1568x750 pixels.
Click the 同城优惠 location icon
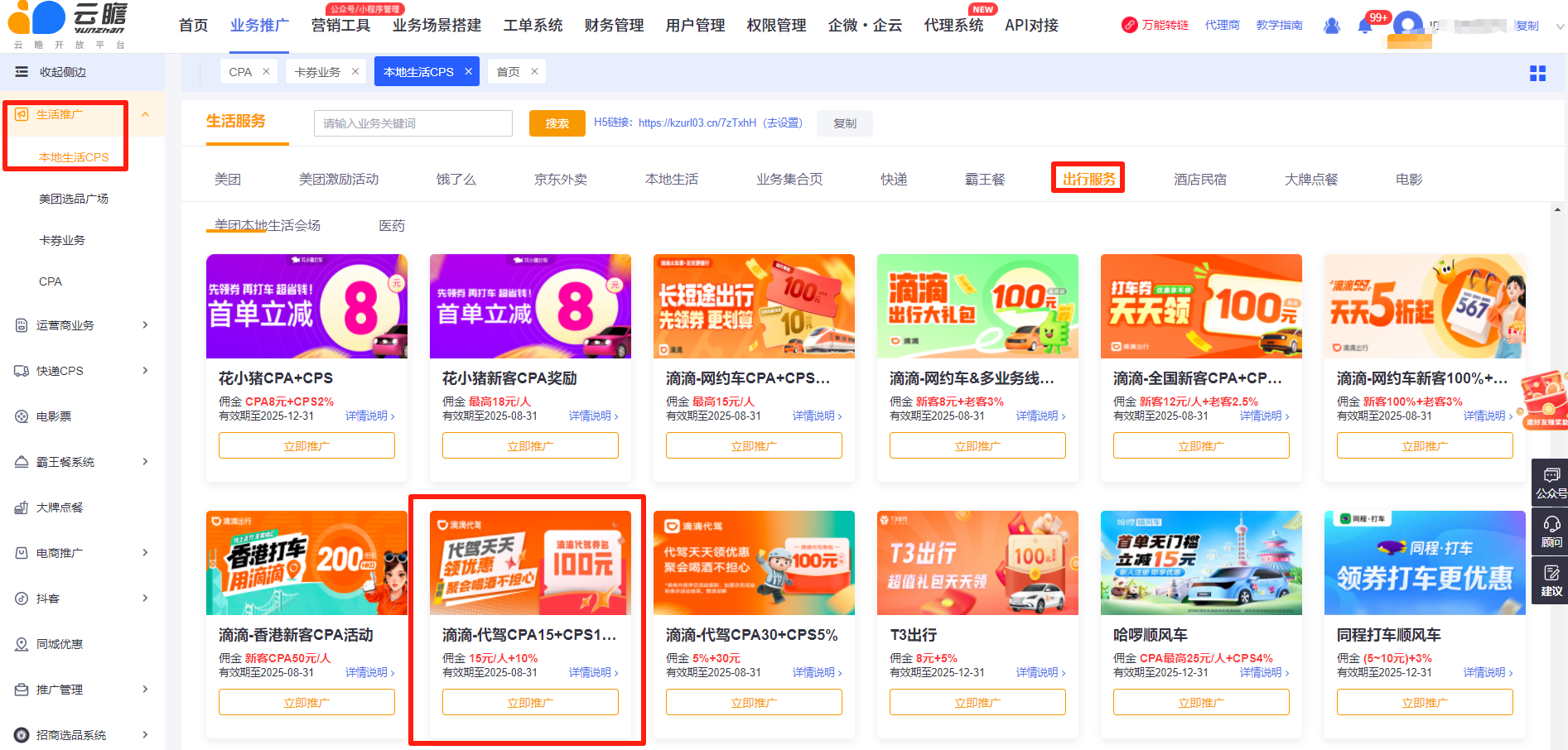[x=22, y=644]
